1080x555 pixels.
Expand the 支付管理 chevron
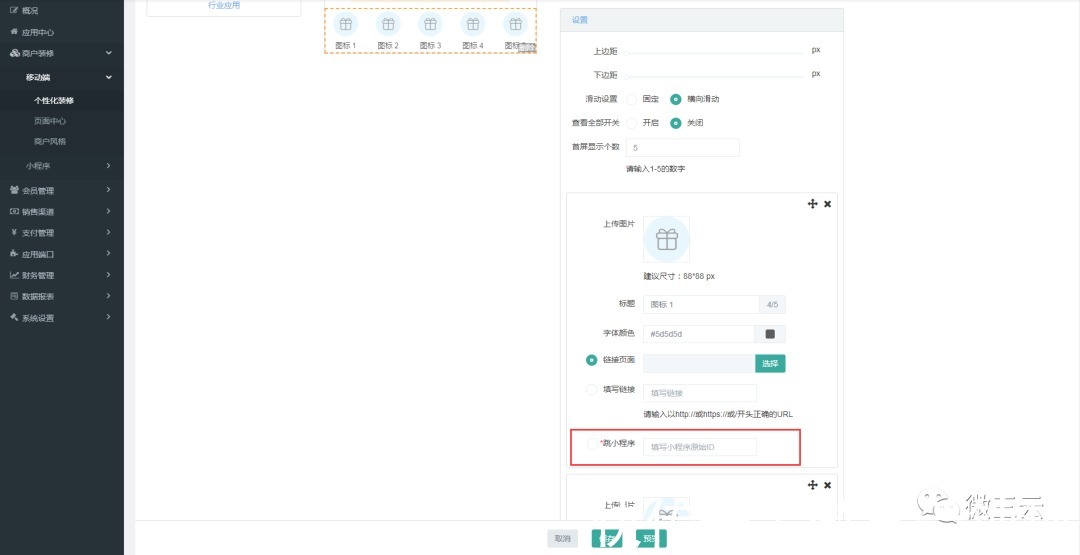pos(109,233)
